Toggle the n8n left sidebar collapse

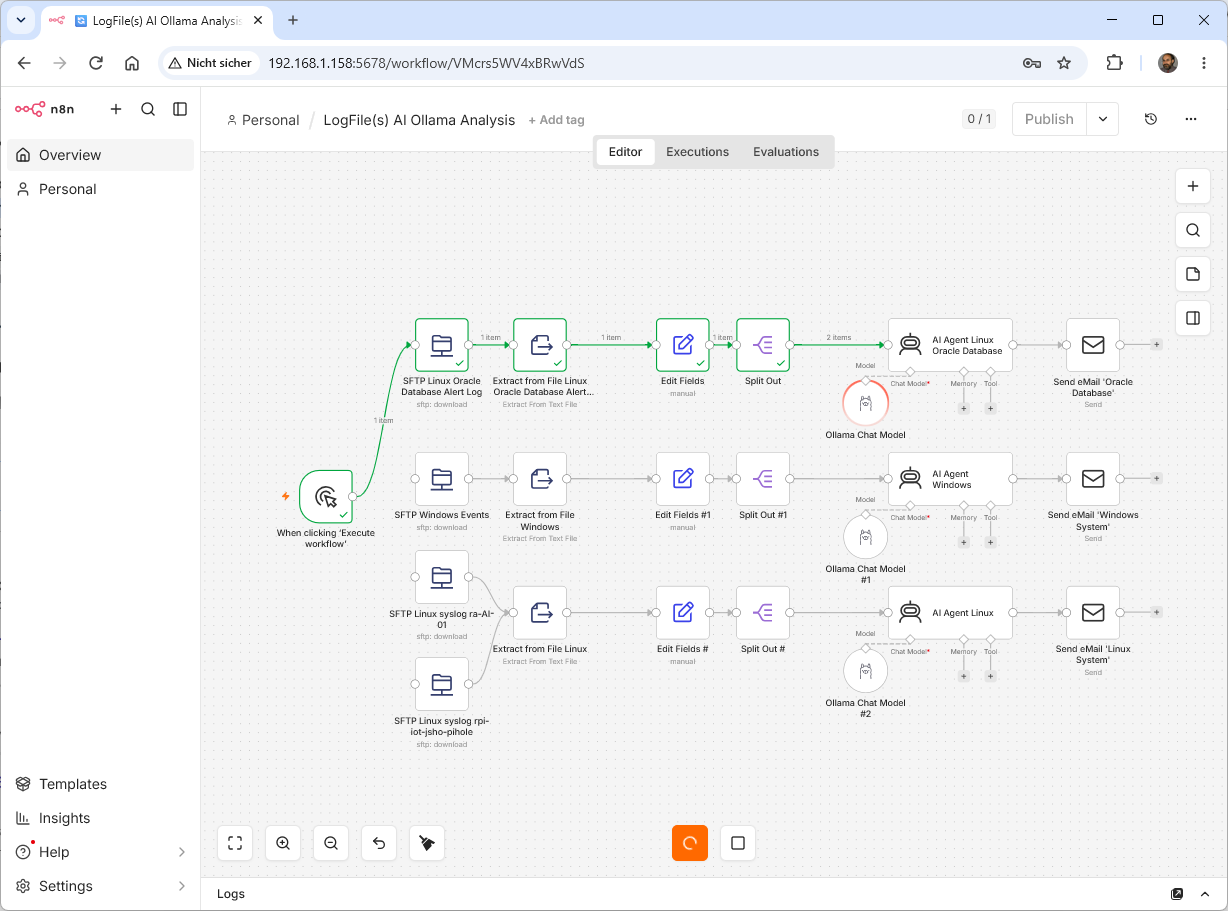[180, 109]
